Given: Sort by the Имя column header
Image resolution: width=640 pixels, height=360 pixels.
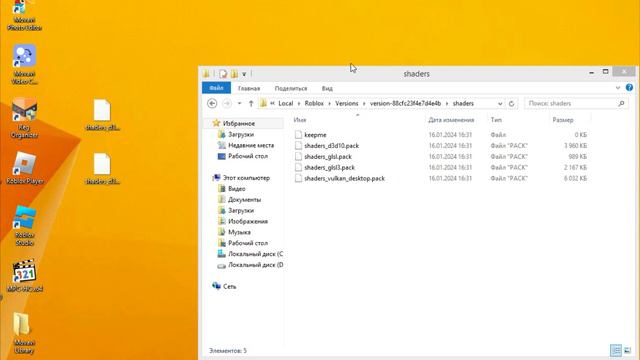Looking at the screenshot, I should (300, 120).
